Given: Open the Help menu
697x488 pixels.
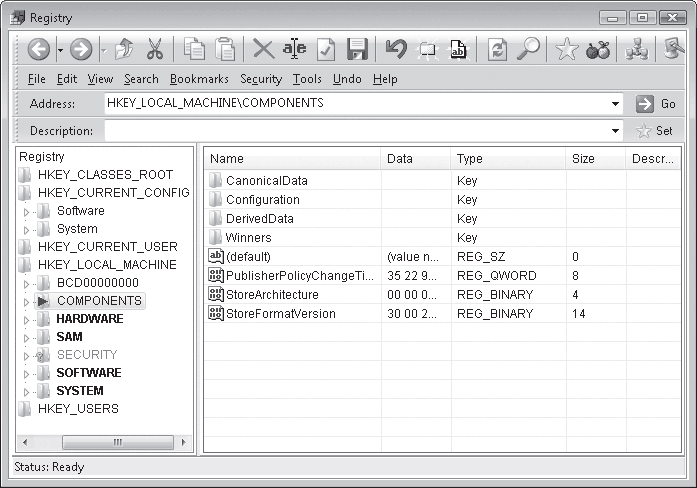Looking at the screenshot, I should 385,79.
